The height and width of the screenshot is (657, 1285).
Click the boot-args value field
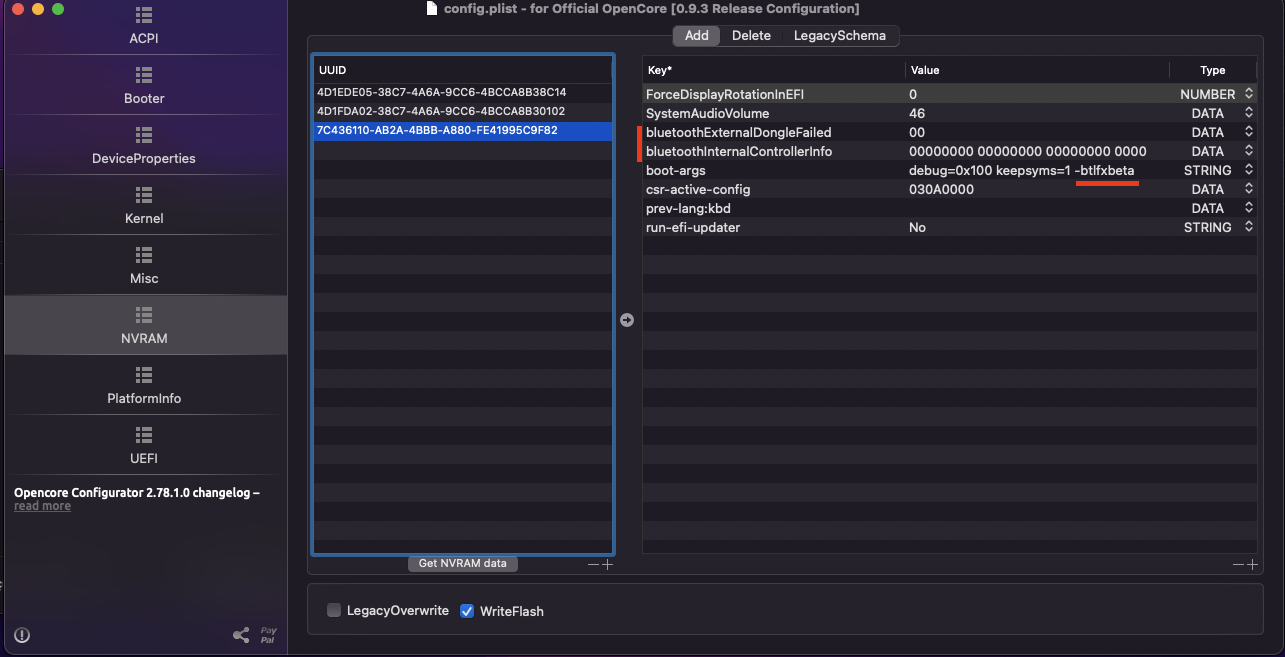coord(1021,171)
